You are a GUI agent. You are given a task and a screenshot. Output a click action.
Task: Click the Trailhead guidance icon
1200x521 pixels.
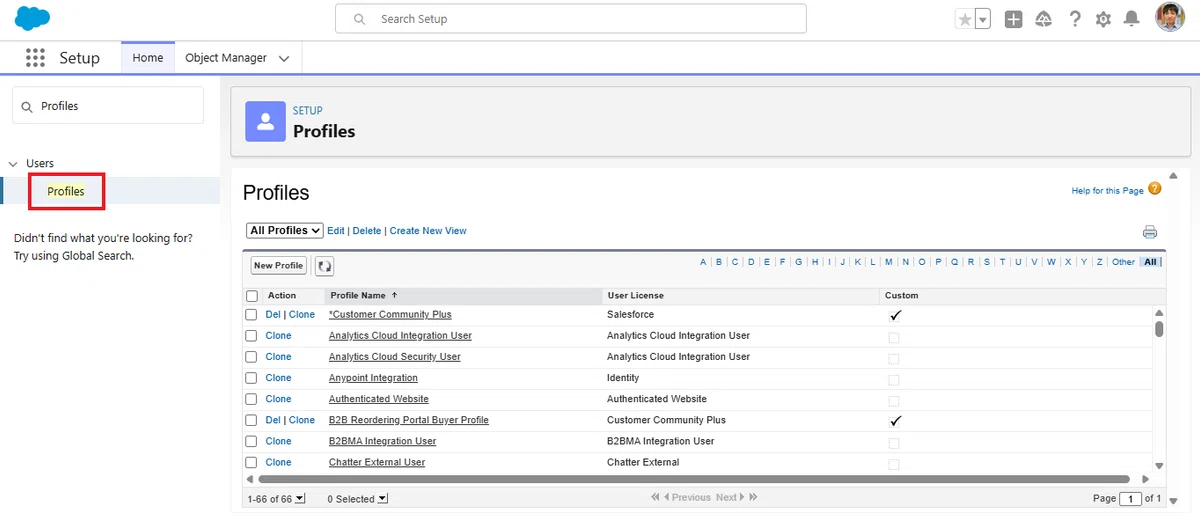(1043, 19)
